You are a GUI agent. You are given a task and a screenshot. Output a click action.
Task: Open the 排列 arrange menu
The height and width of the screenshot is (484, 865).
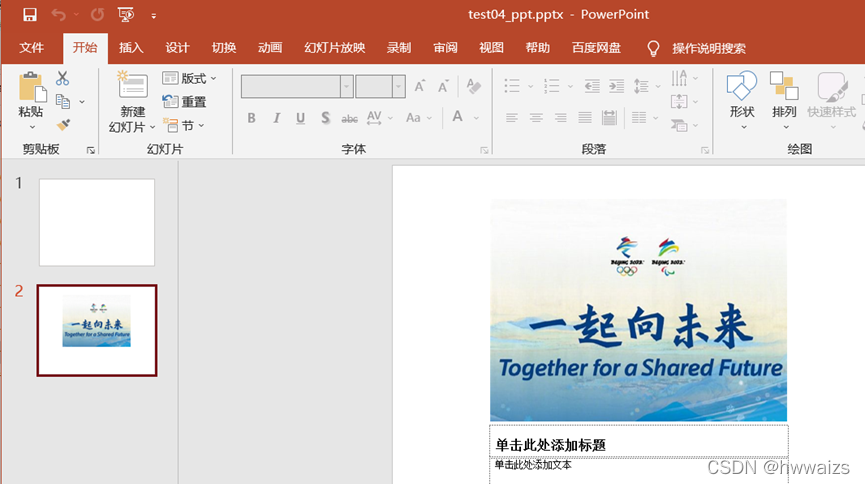pos(784,101)
